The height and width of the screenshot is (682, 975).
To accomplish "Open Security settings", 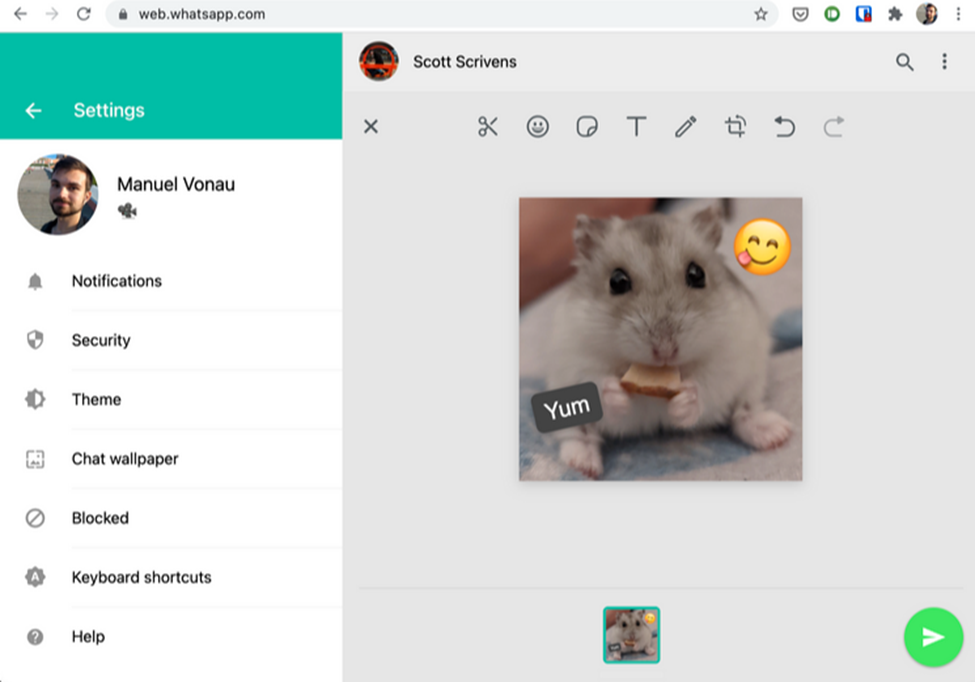I will (x=171, y=340).
